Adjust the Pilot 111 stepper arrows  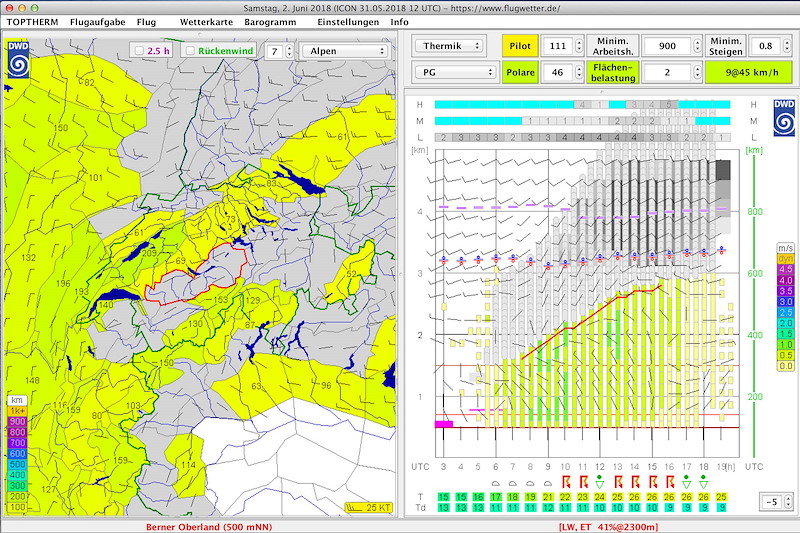[x=579, y=46]
